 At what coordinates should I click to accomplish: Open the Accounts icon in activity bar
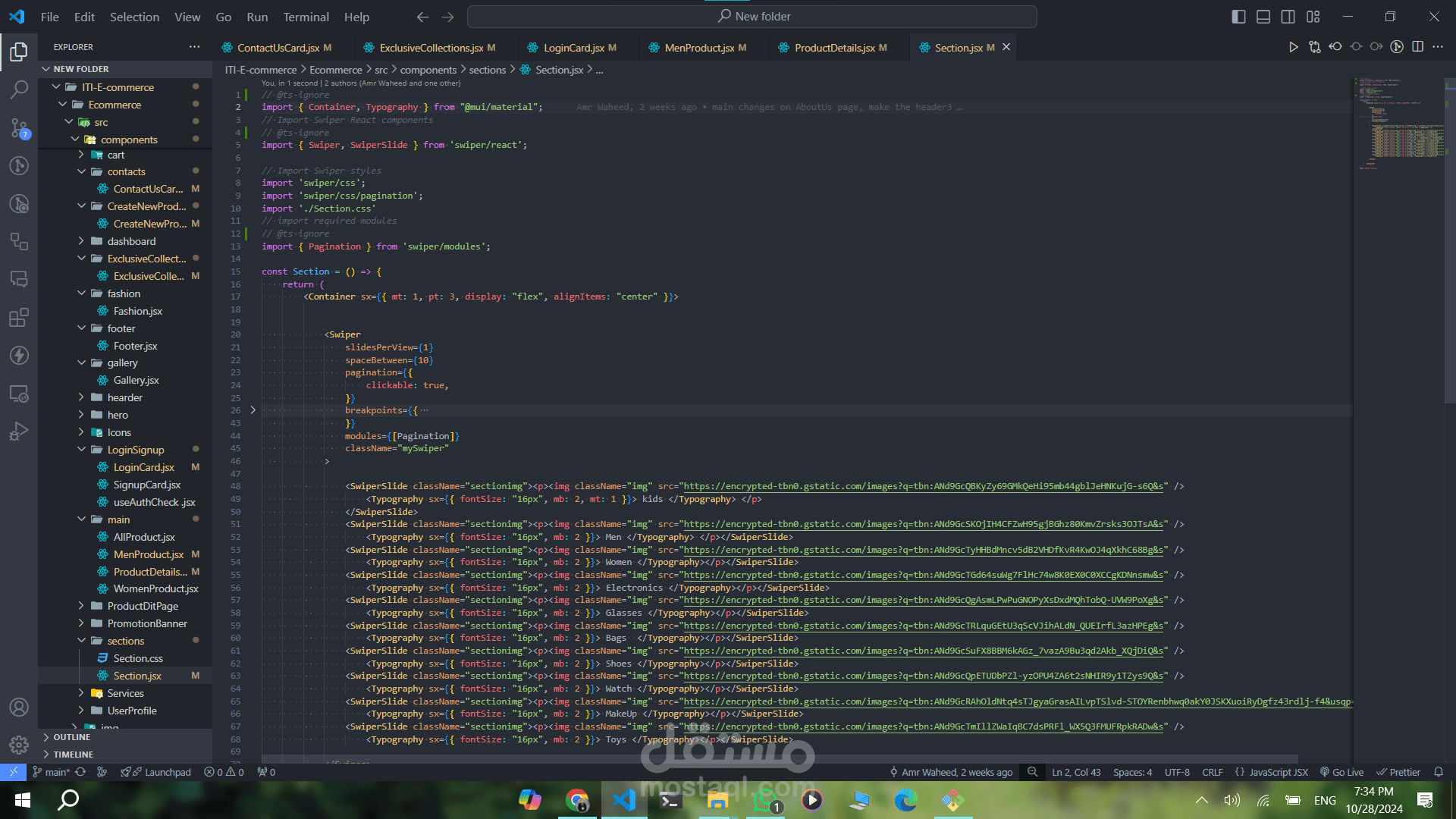click(x=19, y=707)
